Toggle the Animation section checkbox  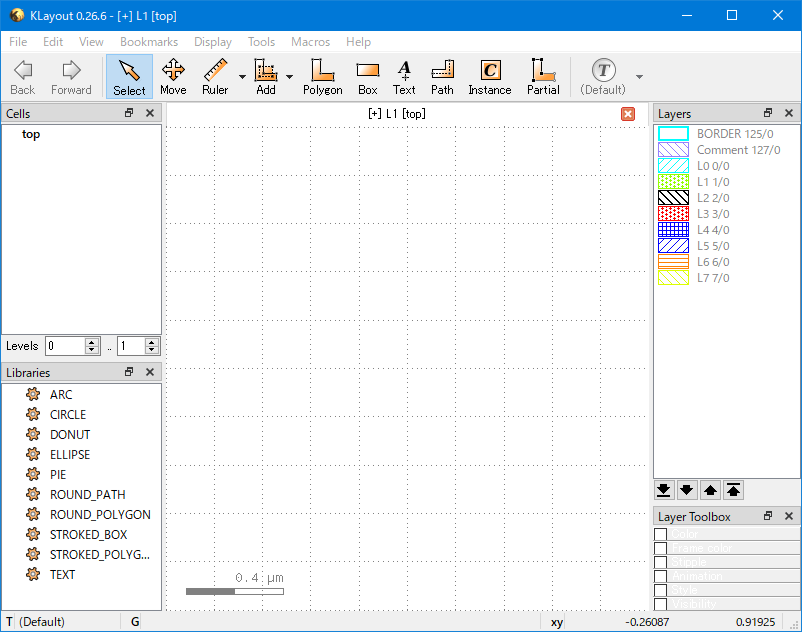click(x=660, y=576)
